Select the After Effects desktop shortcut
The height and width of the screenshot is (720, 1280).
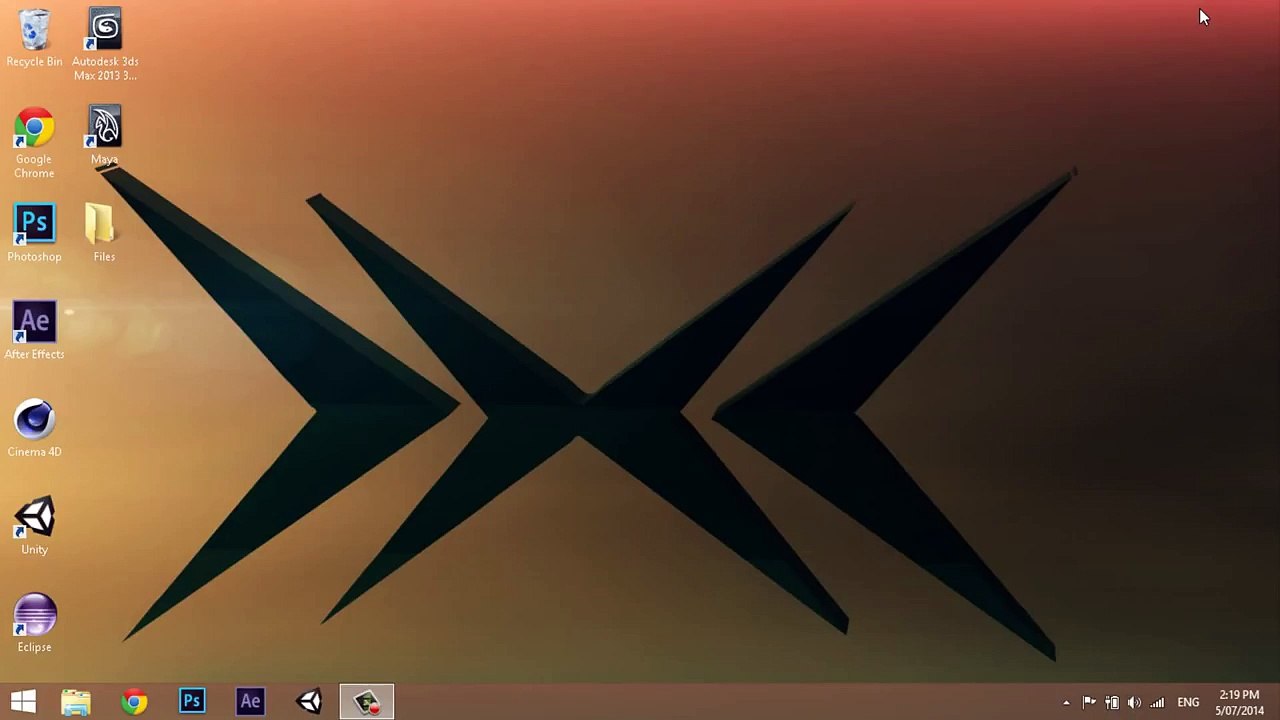(x=34, y=331)
